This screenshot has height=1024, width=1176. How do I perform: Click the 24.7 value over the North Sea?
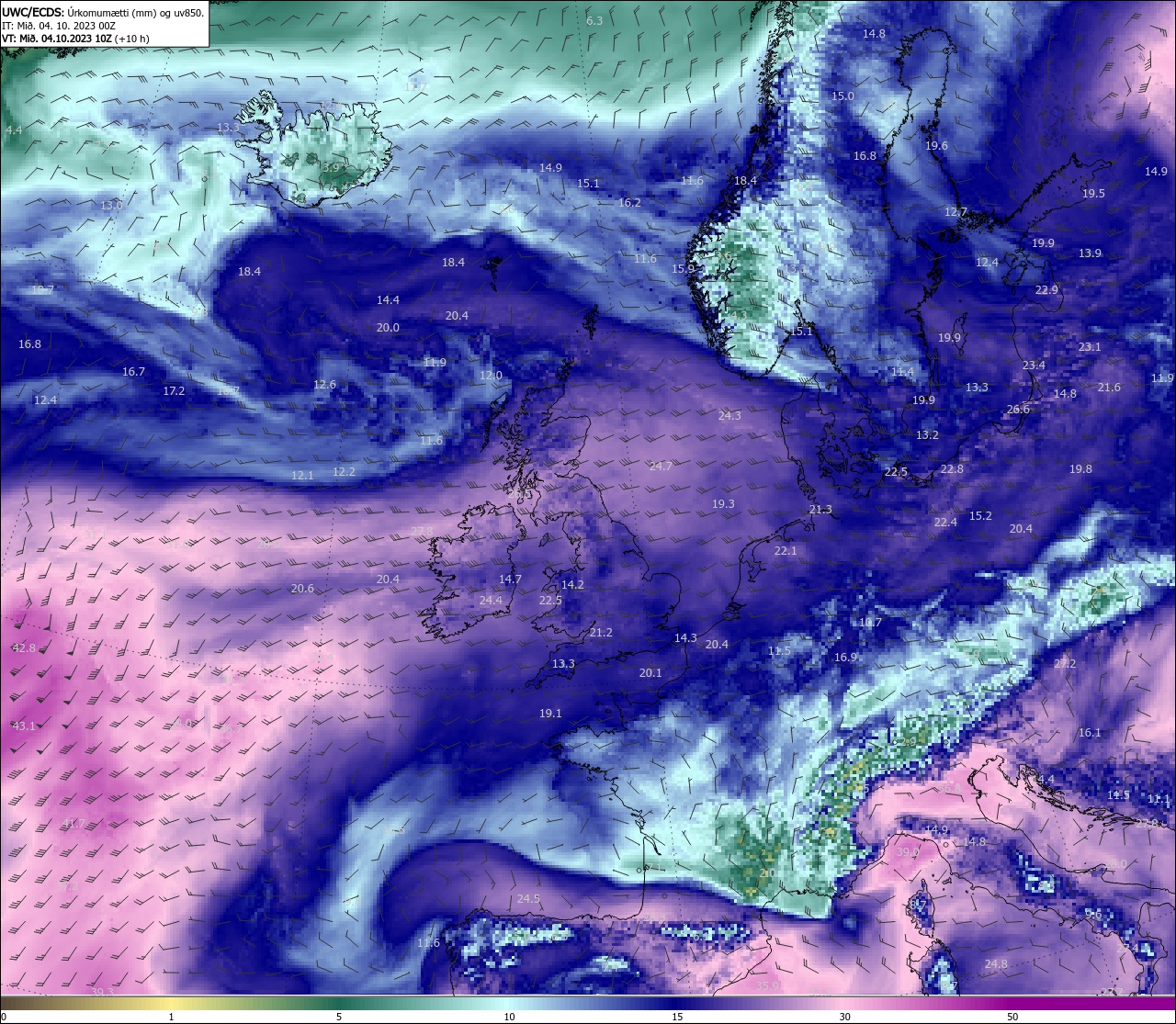(x=661, y=466)
